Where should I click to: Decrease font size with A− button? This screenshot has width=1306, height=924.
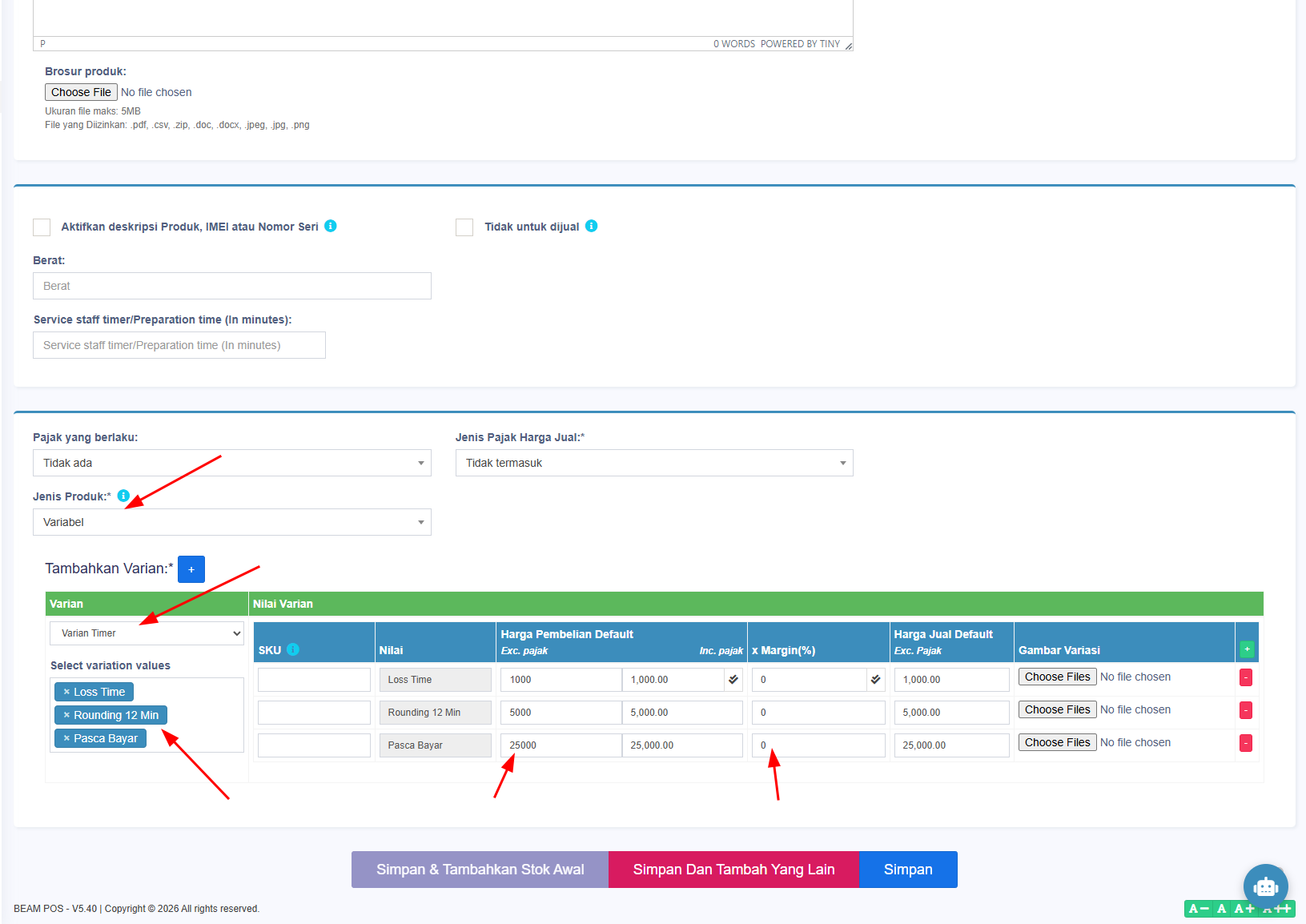[x=1199, y=909]
